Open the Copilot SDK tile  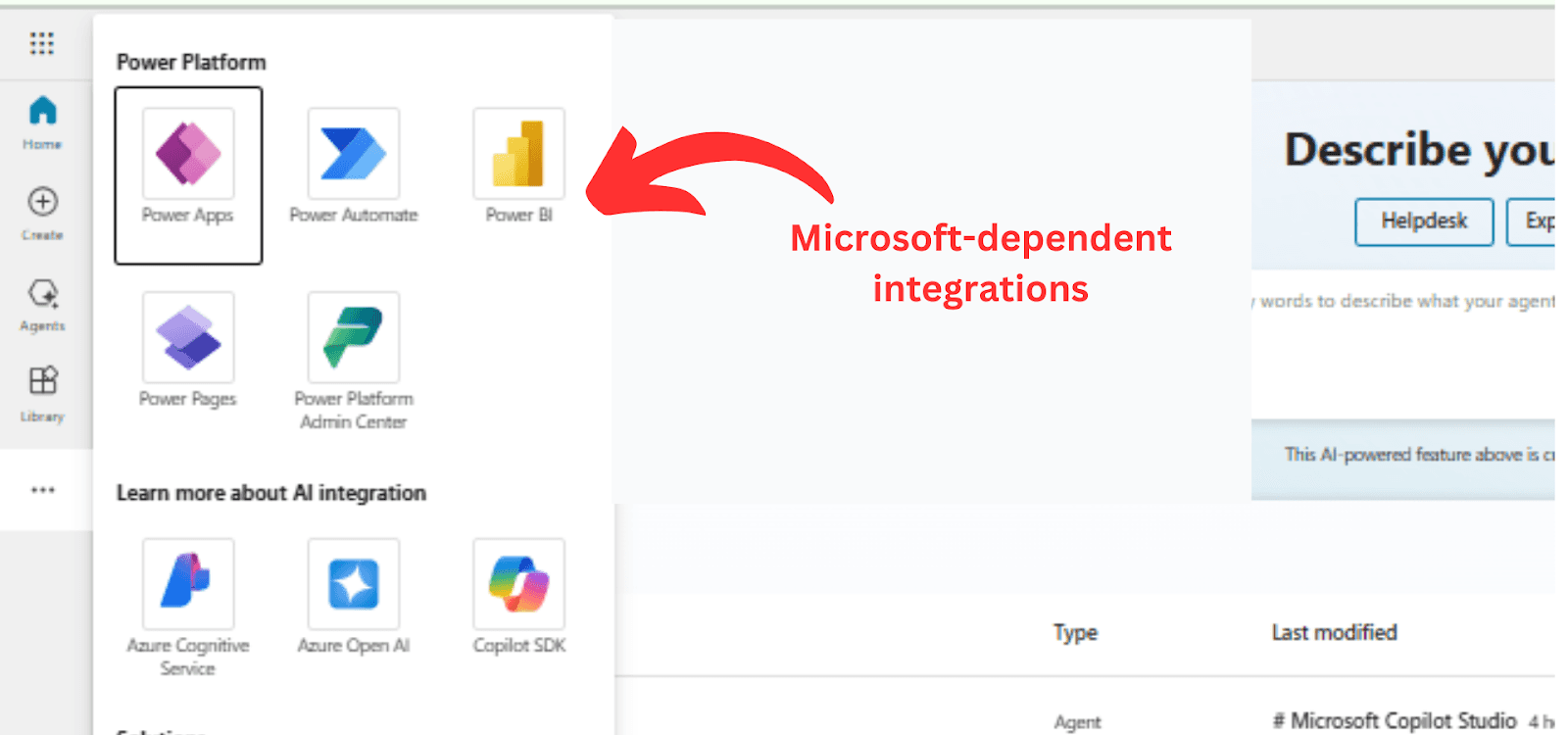click(519, 597)
